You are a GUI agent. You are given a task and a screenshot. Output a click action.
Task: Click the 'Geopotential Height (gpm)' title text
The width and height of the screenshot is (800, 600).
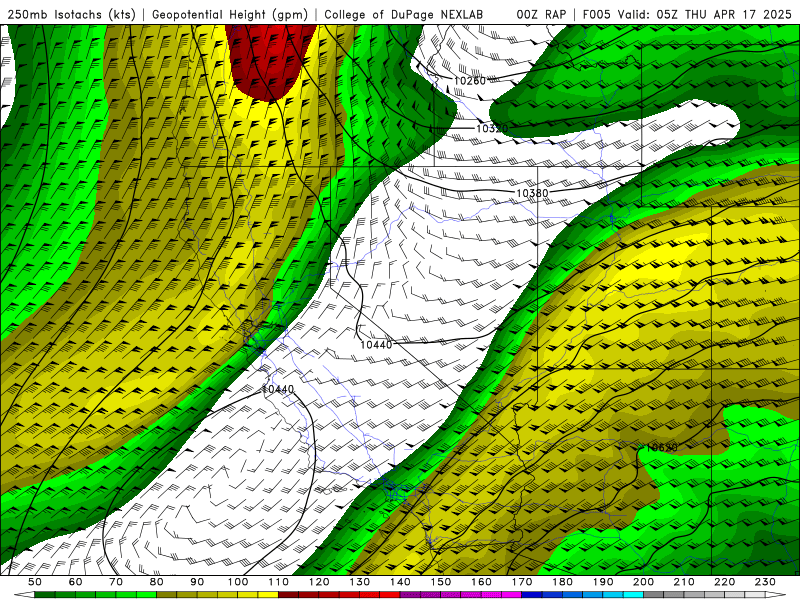pyautogui.click(x=230, y=15)
